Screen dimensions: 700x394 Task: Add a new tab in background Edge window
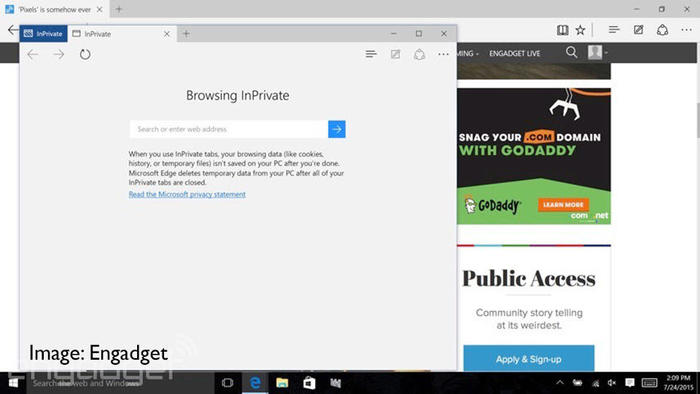[119, 9]
